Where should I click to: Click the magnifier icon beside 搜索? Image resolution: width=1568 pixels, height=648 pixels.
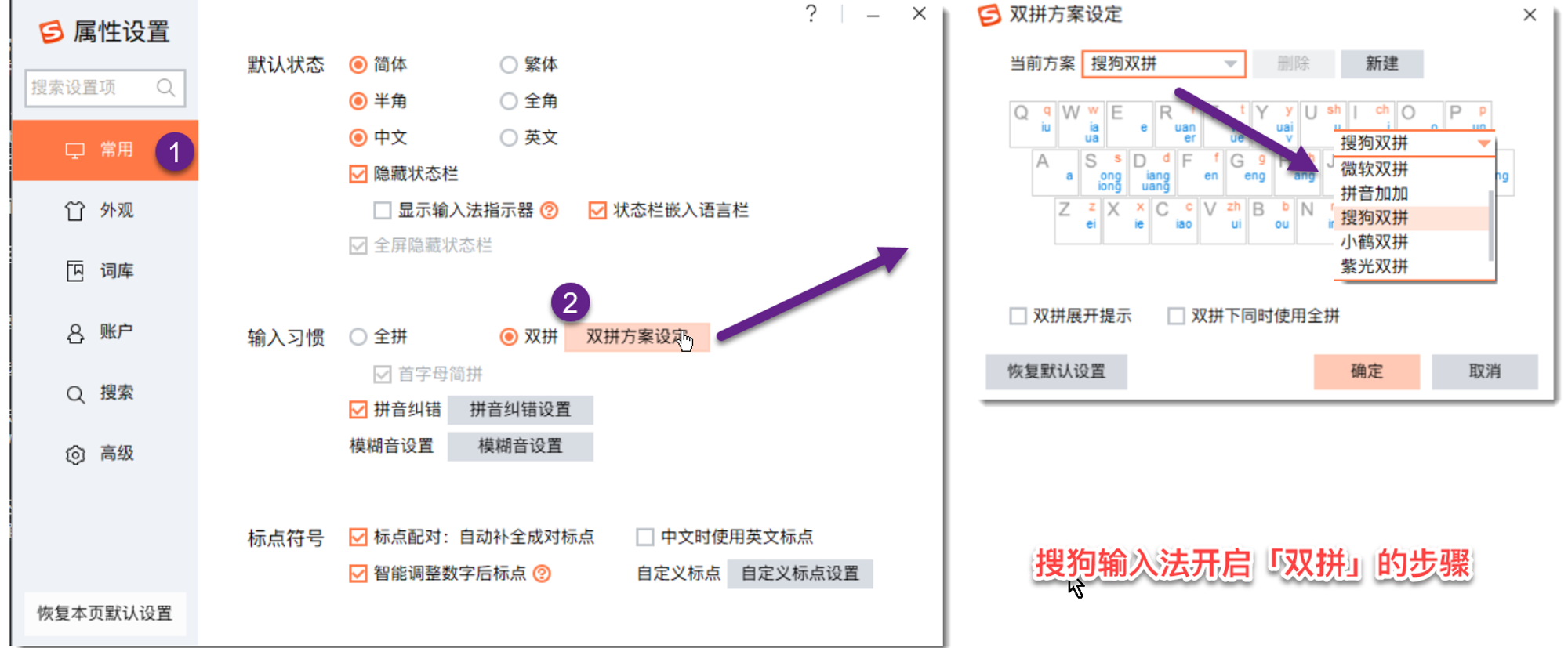[x=75, y=394]
